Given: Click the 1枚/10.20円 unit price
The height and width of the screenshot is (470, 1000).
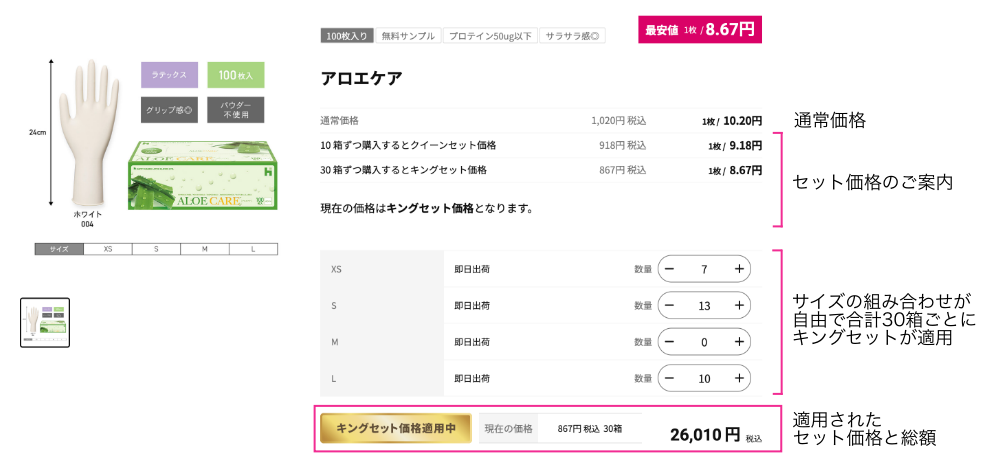Looking at the screenshot, I should pos(732,121).
